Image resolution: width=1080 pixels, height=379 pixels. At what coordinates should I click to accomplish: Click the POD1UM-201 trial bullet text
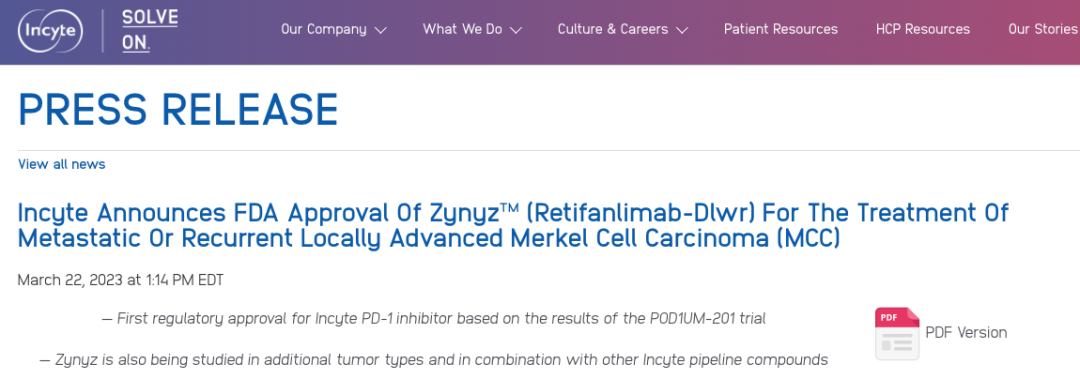(x=433, y=319)
